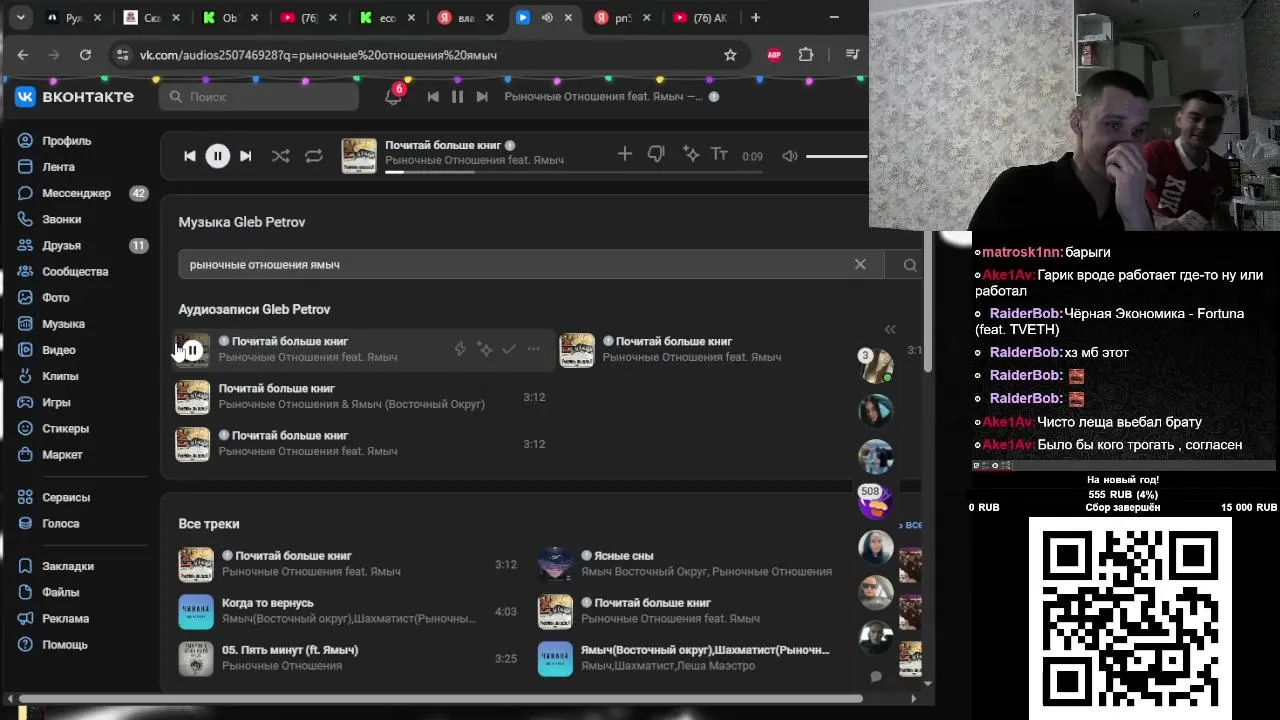Viewport: 1280px width, 720px height.
Task: Switch to the 'Ob' Kinopoisk tab
Action: coord(229,17)
